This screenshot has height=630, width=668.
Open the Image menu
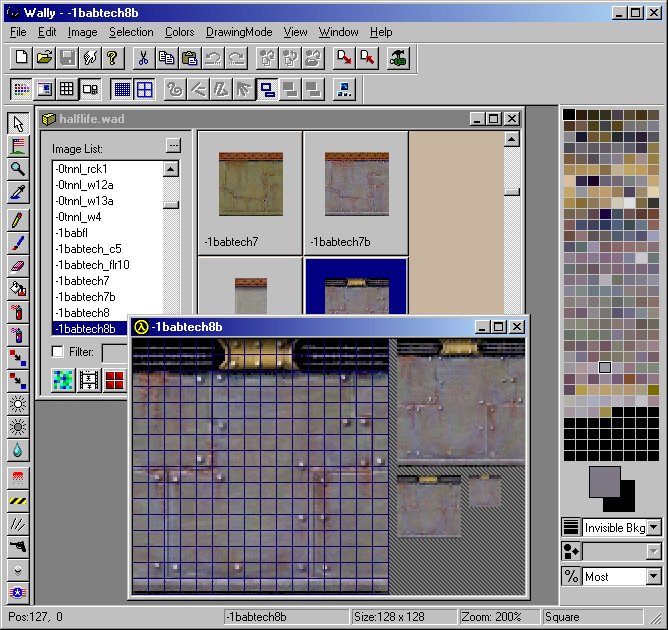click(83, 32)
